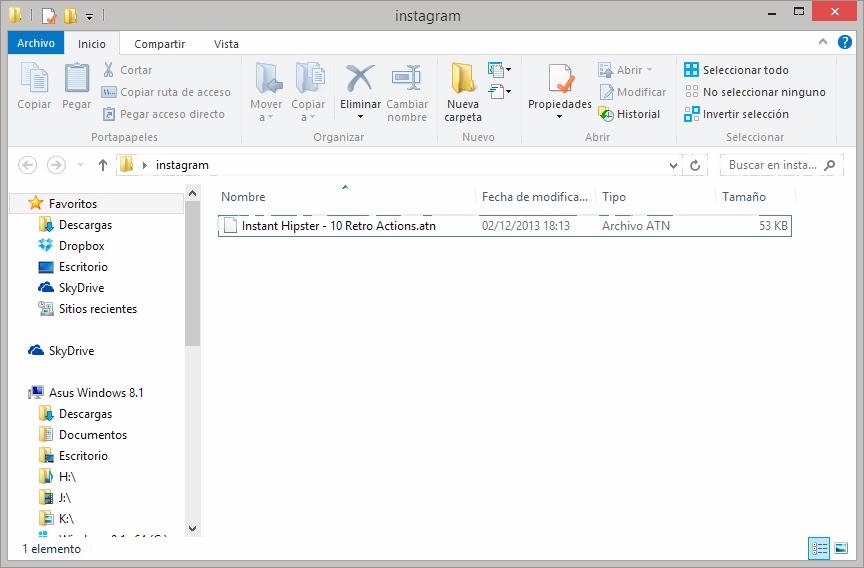The height and width of the screenshot is (568, 864).
Task: Select Instant Hipster - 10 Retro Actions.atn
Action: 505,225
